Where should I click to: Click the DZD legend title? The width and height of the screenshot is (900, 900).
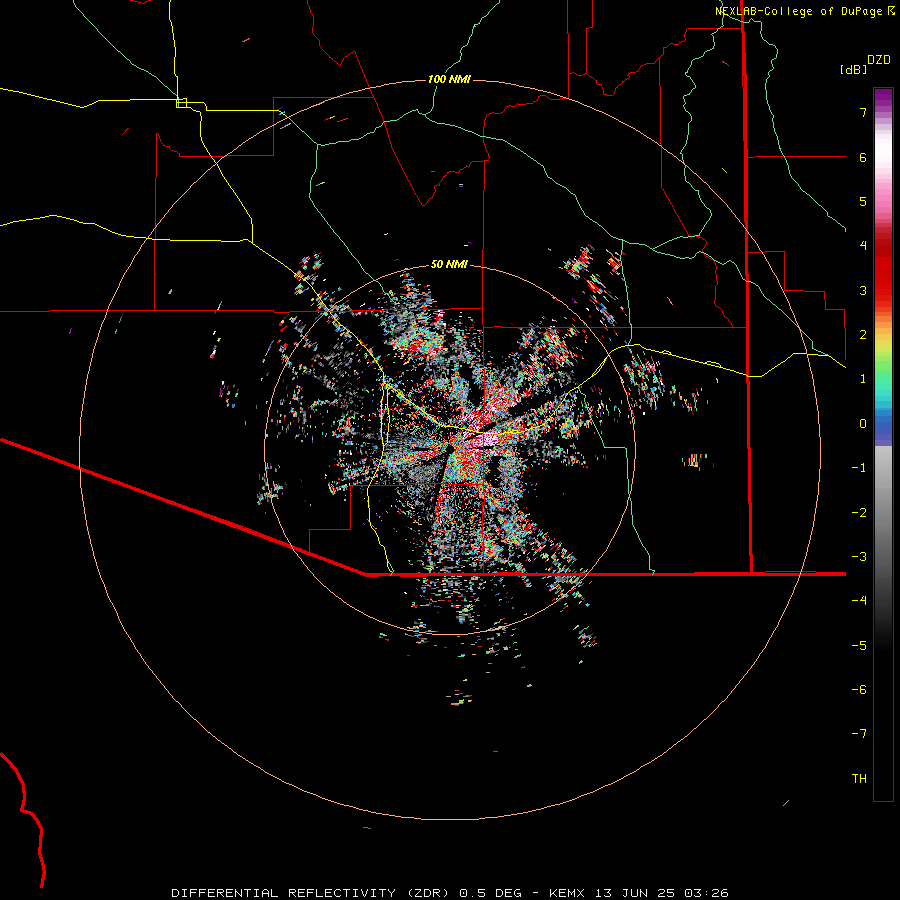pos(879,60)
